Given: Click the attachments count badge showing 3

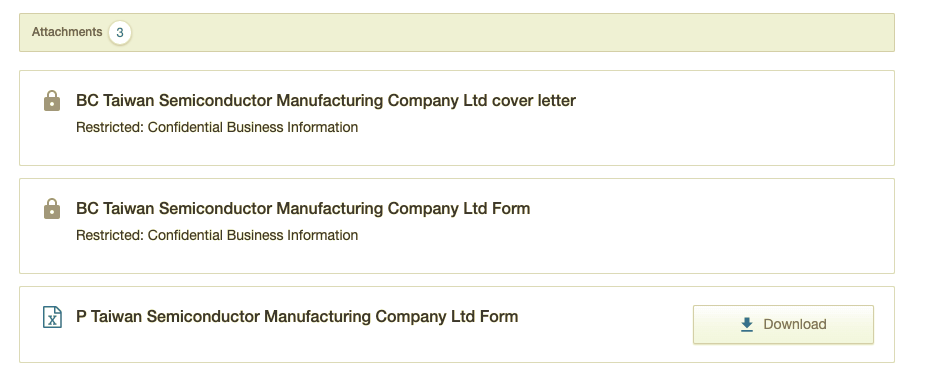Looking at the screenshot, I should 120,32.
